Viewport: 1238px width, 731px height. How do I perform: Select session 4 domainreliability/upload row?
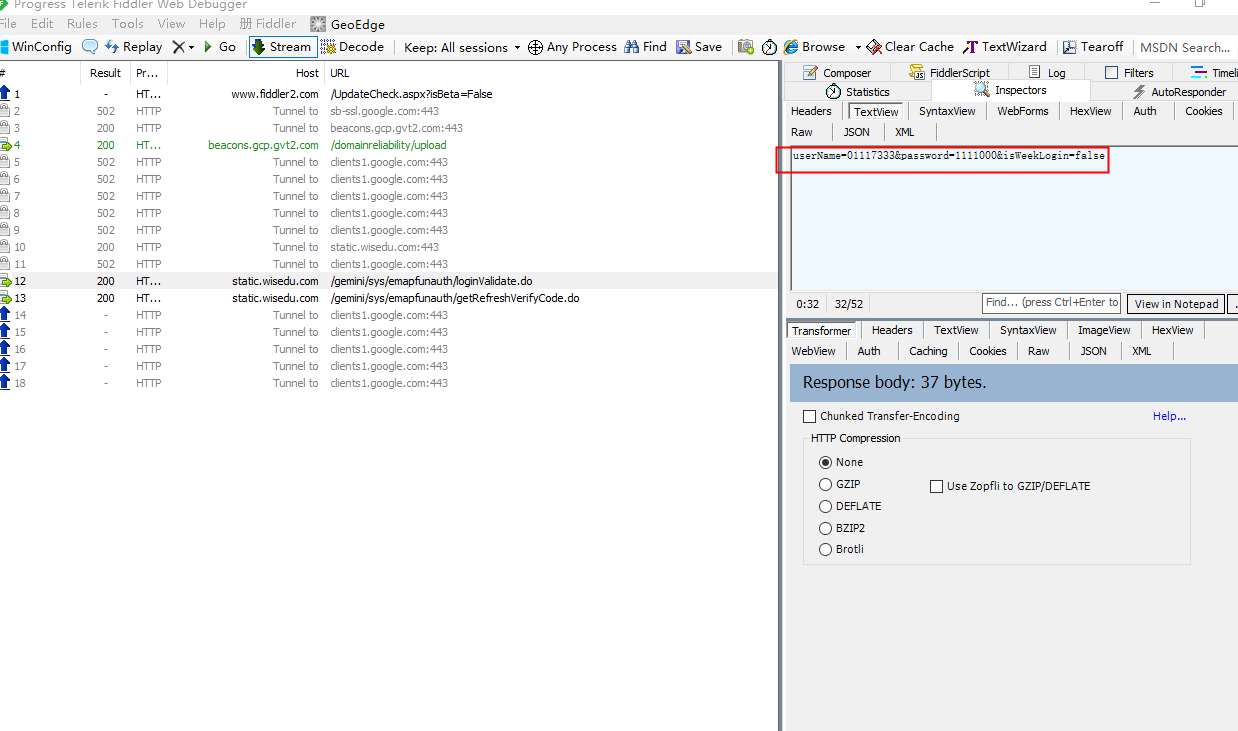coord(389,145)
